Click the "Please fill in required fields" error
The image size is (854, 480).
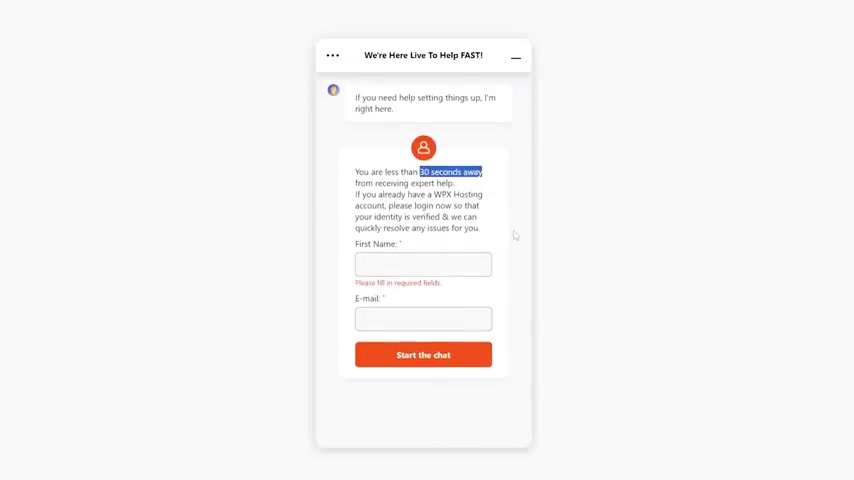point(398,283)
